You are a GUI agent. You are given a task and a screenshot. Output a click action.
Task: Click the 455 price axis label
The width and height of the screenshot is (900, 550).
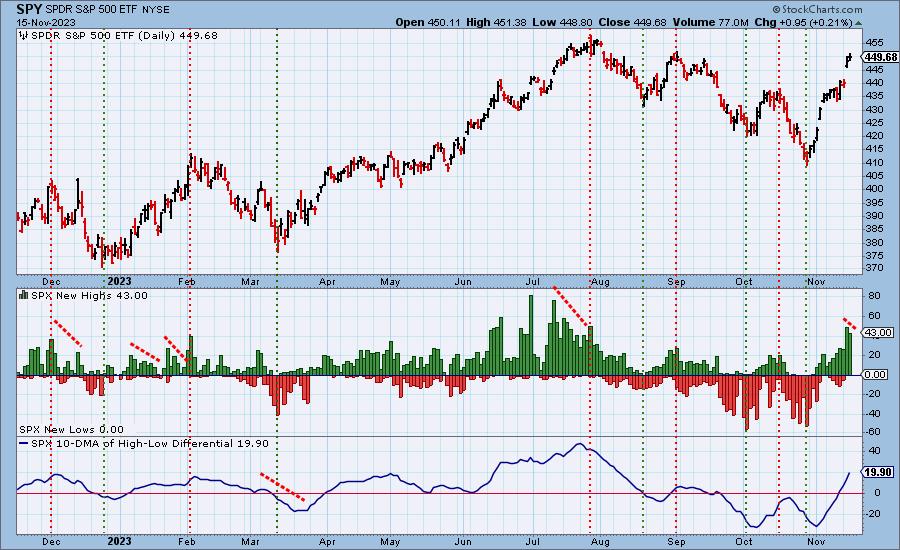874,42
